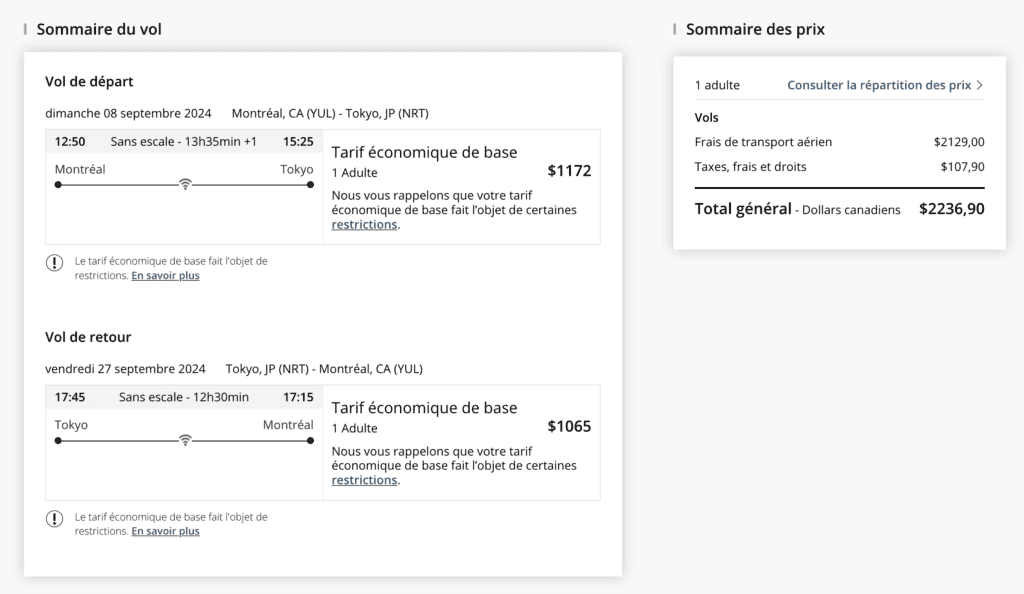Click the Sommaire des prix heading
The height and width of the screenshot is (594, 1024).
tap(755, 29)
